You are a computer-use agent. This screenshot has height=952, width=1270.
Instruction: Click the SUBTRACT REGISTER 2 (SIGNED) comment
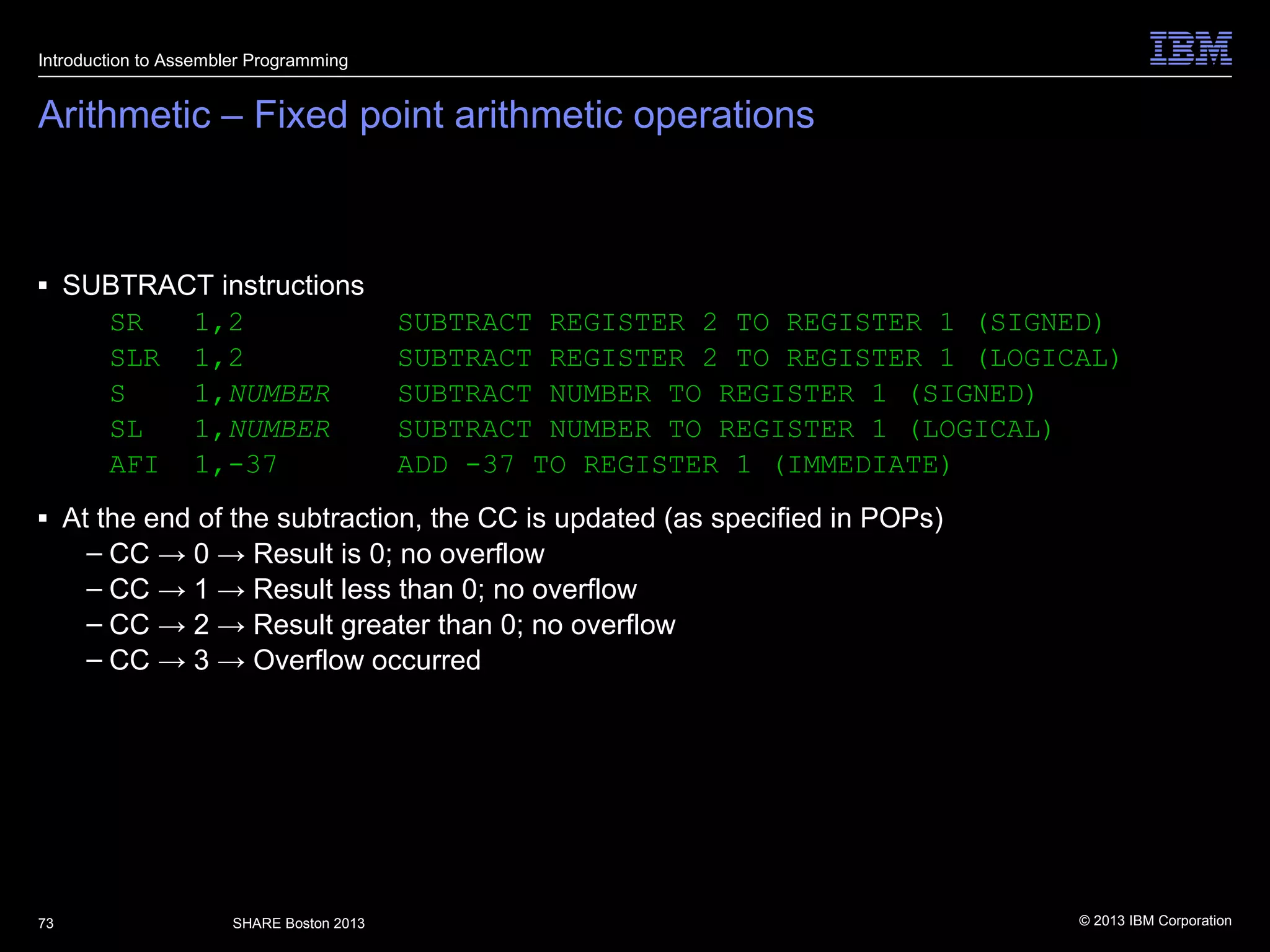click(x=750, y=323)
